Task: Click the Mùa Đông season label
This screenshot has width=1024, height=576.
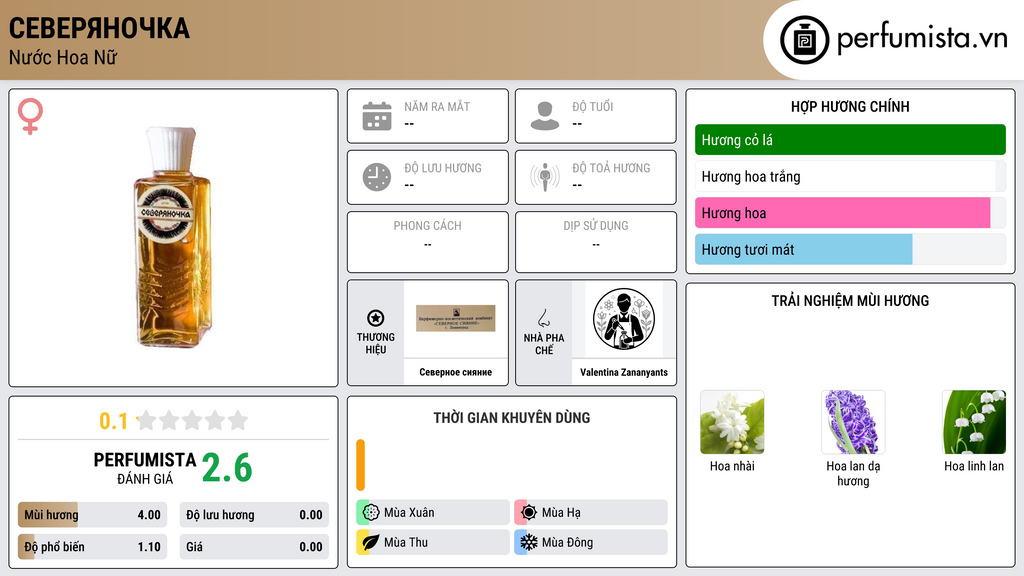Action: click(x=568, y=542)
